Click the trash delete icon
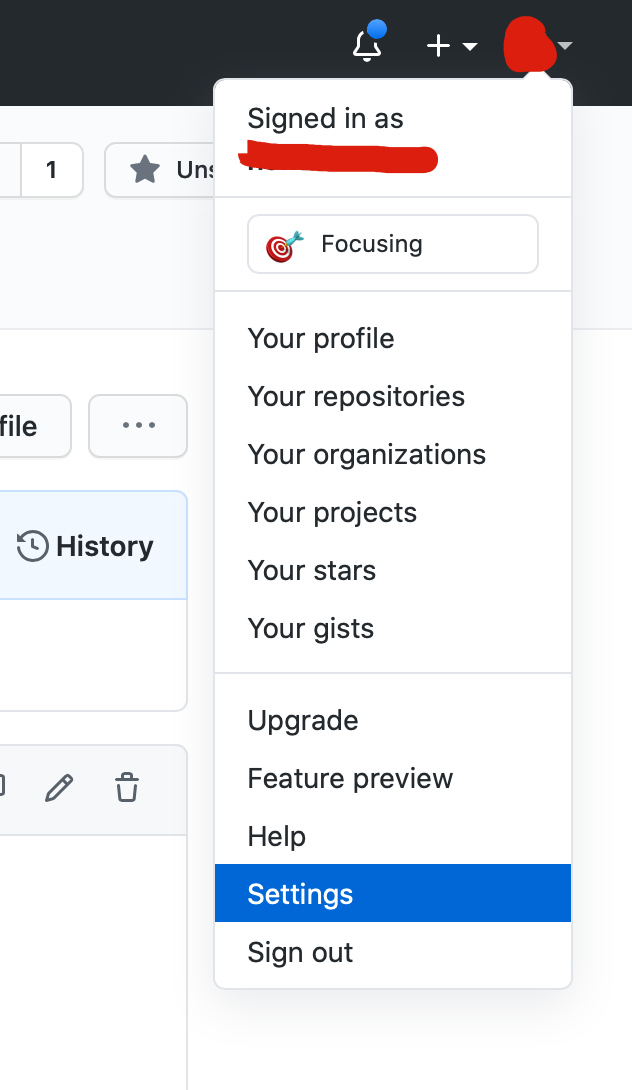632x1090 pixels. (x=128, y=788)
